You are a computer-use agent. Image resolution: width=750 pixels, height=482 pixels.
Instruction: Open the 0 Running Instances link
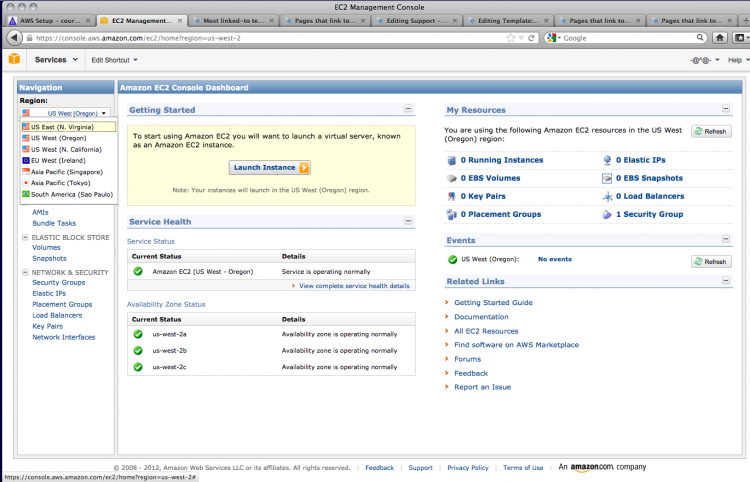(502, 160)
